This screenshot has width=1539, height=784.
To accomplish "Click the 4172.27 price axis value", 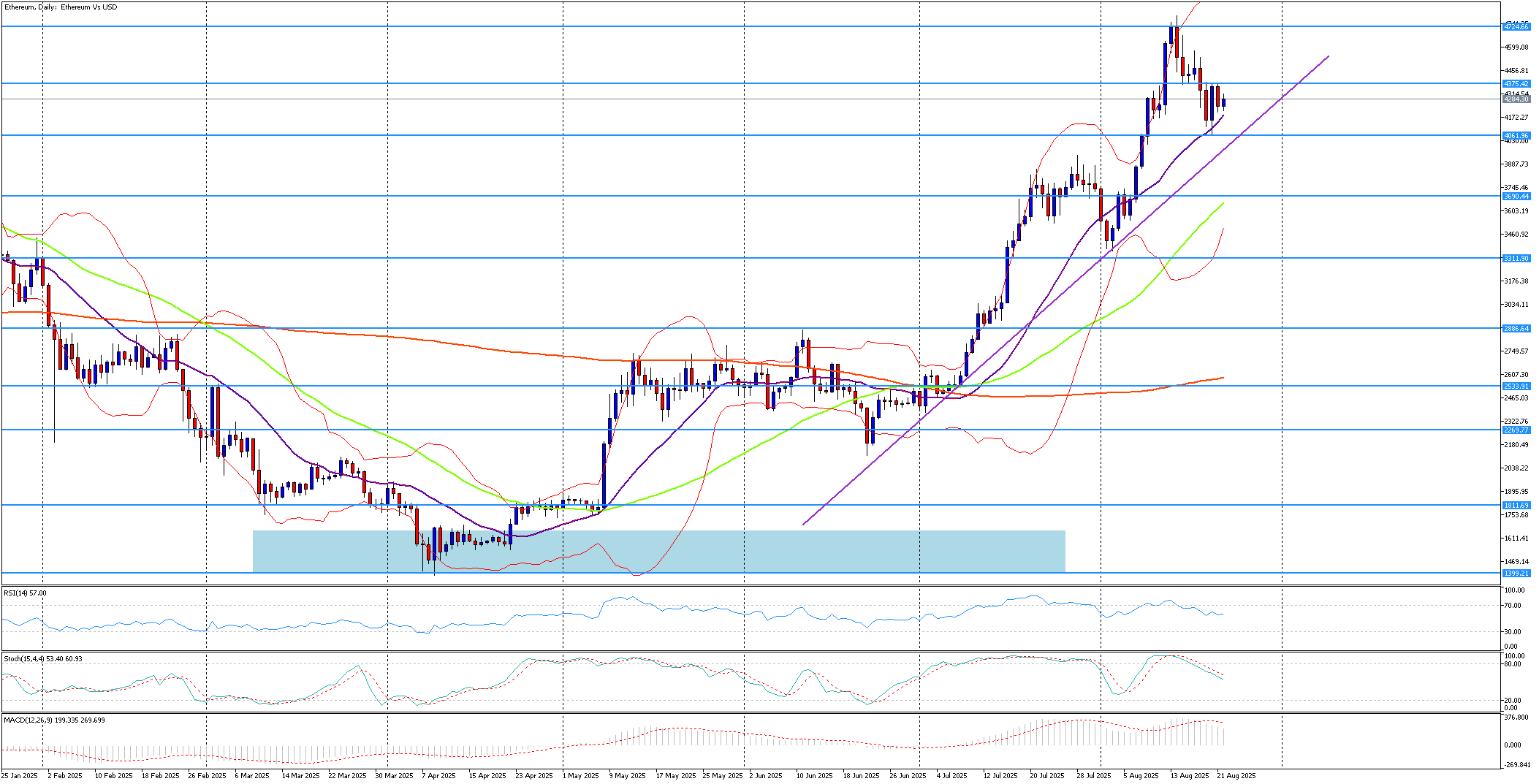I will tap(1516, 118).
